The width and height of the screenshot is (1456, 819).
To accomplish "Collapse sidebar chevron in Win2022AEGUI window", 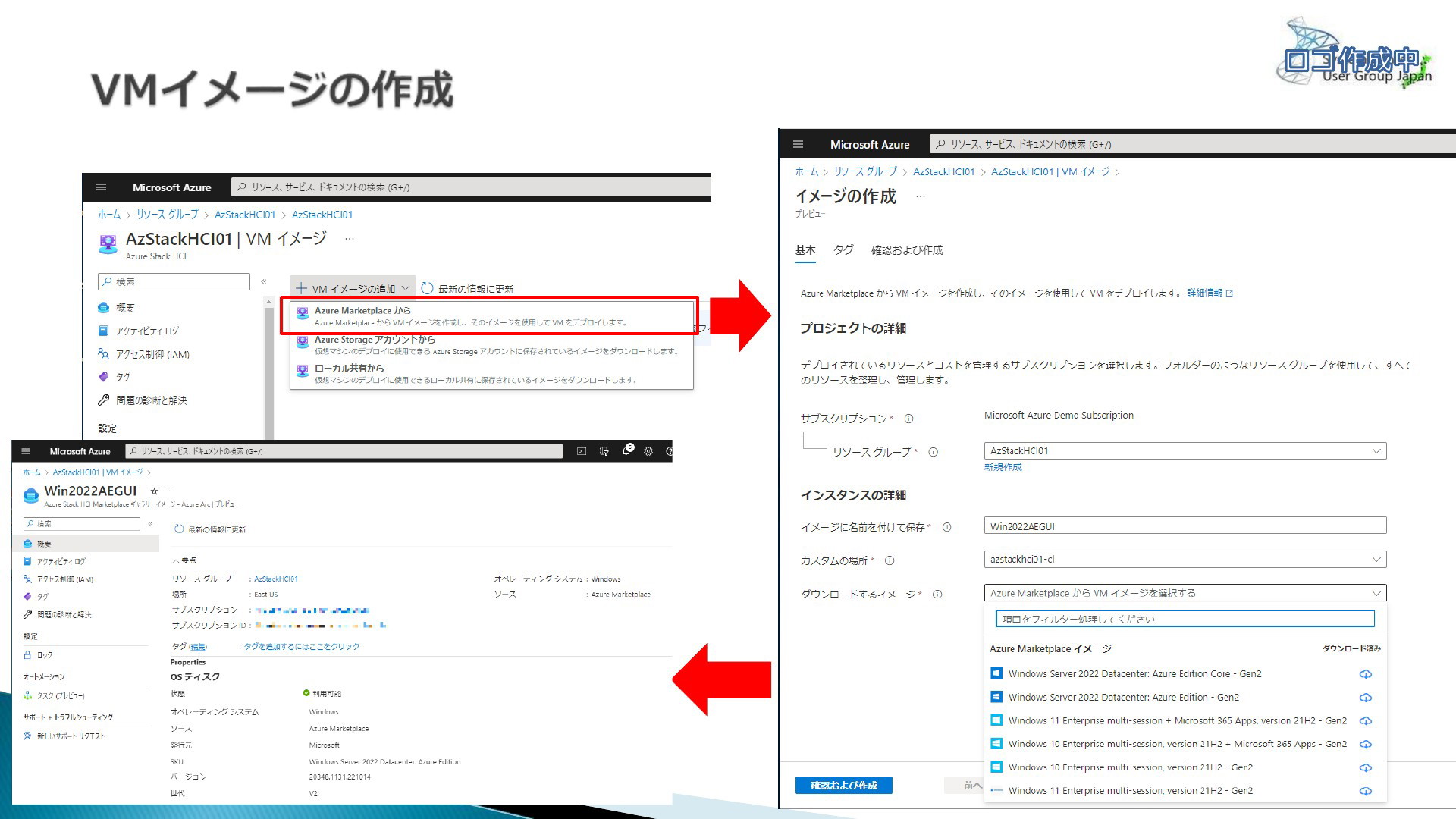I will 150,524.
